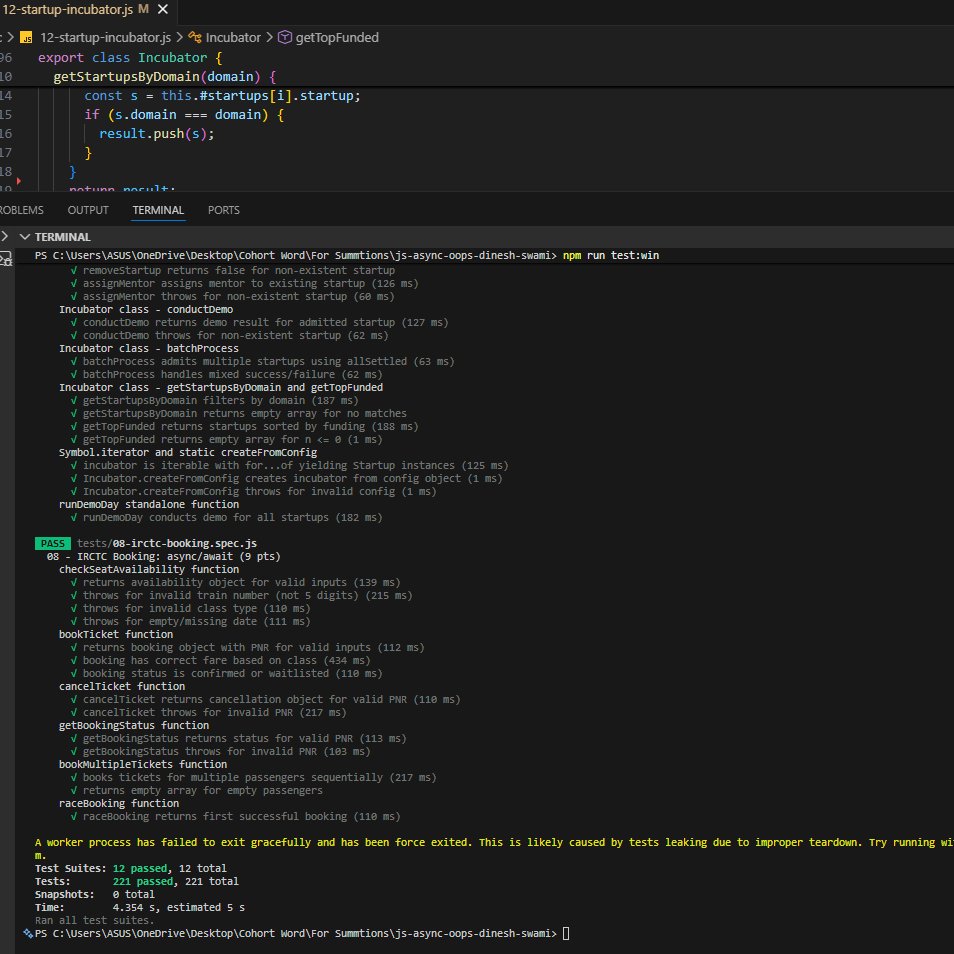Click 'Time: 4.354 s, estimated 5 s'
This screenshot has width=954, height=954.
tap(140, 907)
